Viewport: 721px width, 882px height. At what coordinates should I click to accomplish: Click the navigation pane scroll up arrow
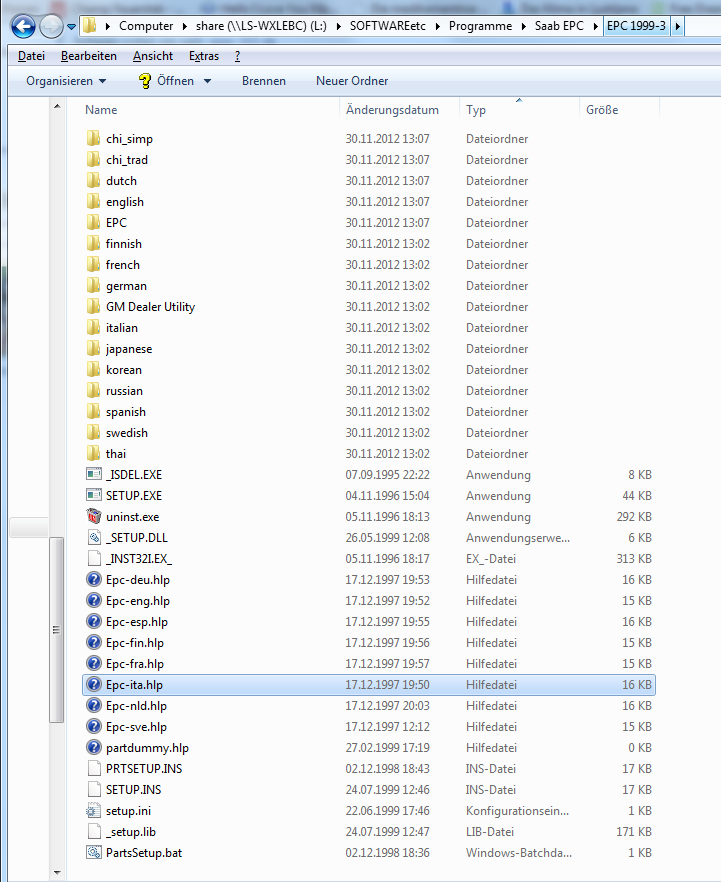click(57, 106)
